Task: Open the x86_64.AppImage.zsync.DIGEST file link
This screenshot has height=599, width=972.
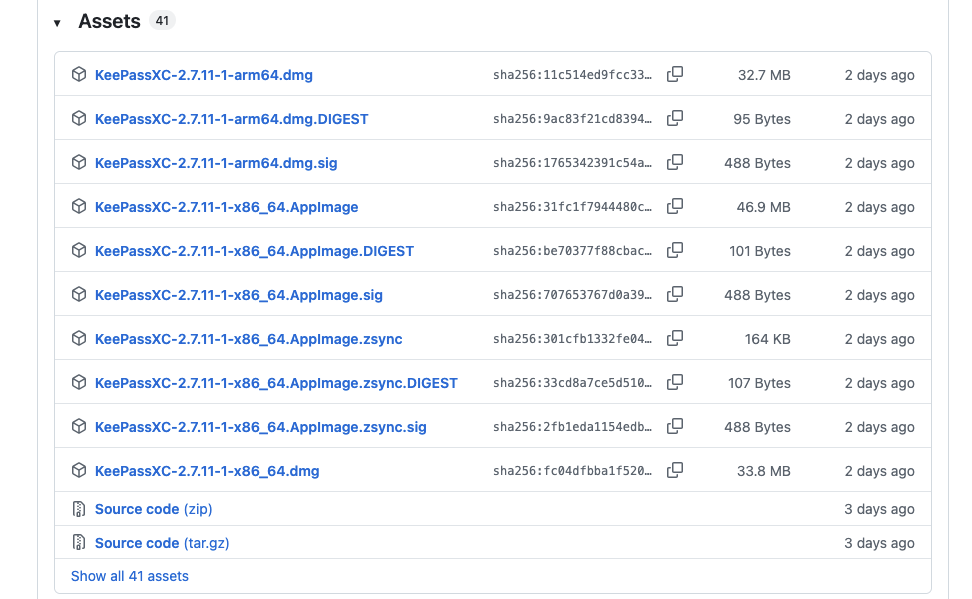Action: 276,383
